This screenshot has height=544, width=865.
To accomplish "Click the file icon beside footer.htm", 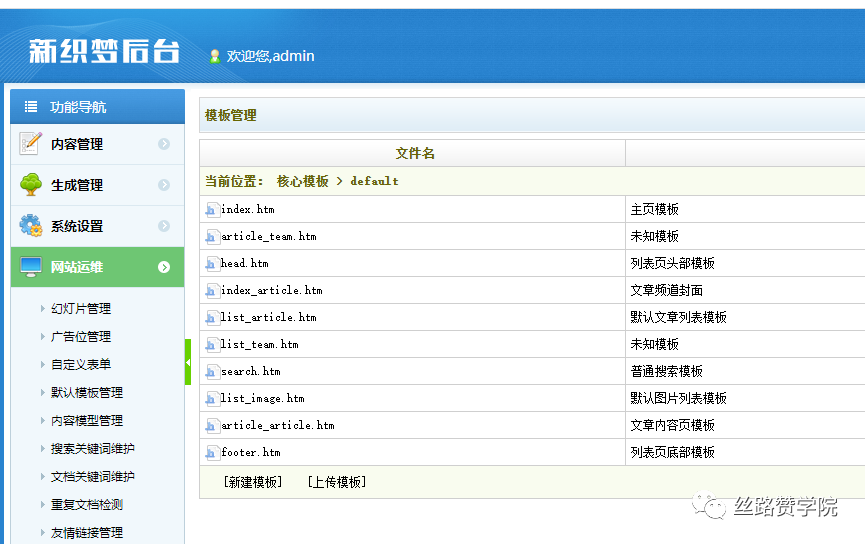I will (x=210, y=453).
